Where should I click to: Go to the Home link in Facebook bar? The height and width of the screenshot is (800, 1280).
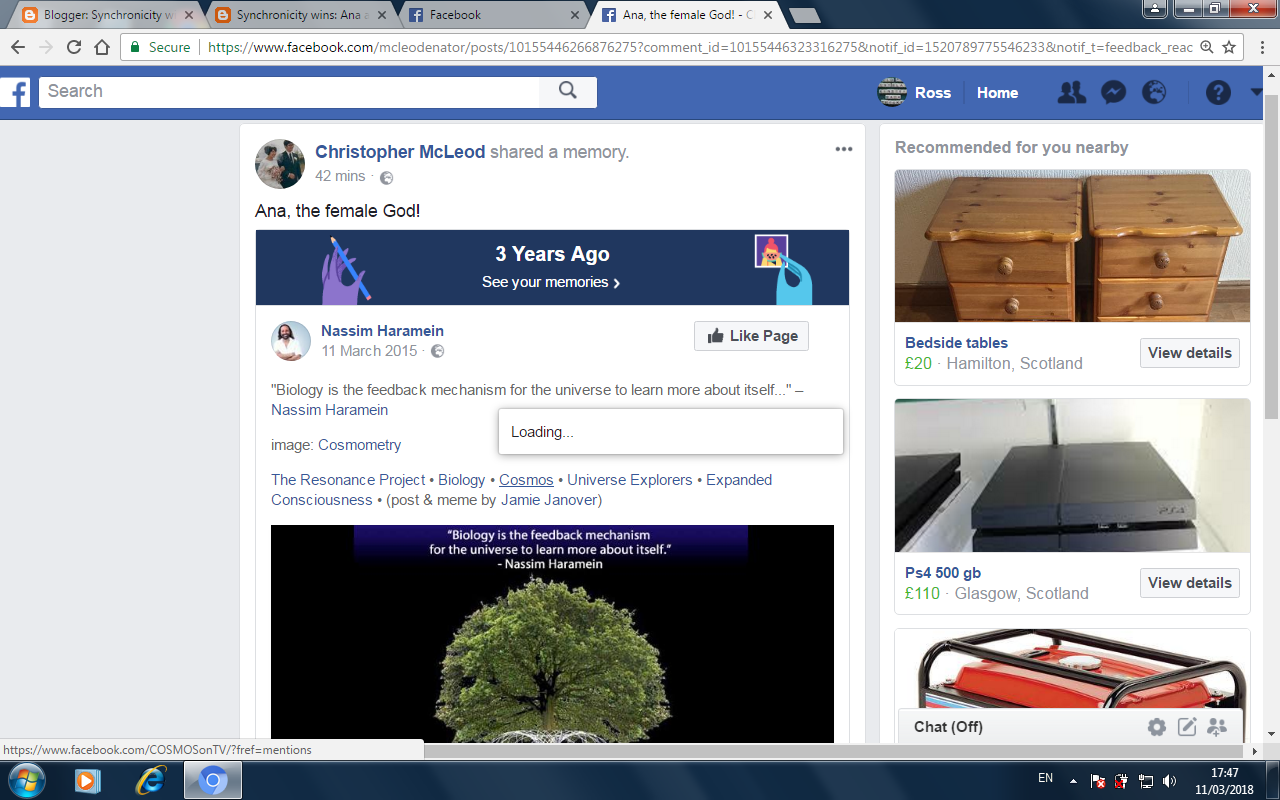pyautogui.click(x=997, y=93)
